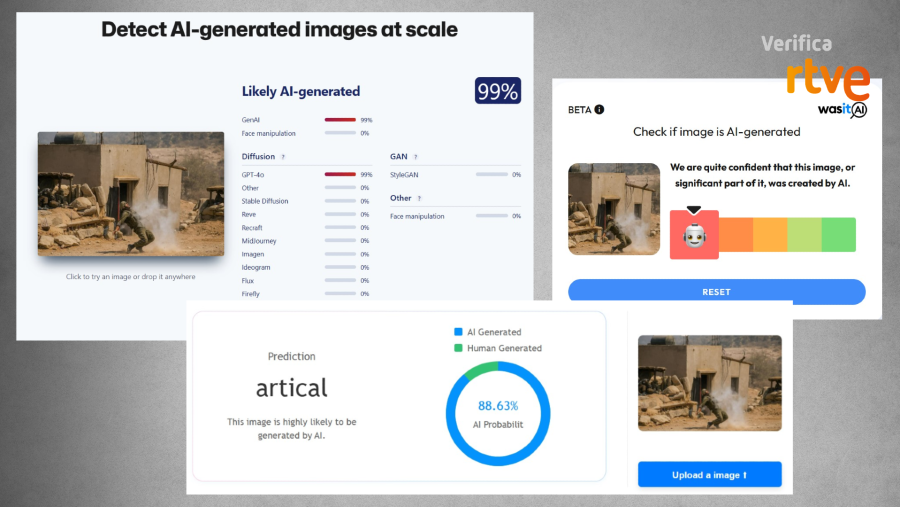Click the info icon next to BETA
Image resolution: width=900 pixels, height=507 pixels.
coord(599,110)
